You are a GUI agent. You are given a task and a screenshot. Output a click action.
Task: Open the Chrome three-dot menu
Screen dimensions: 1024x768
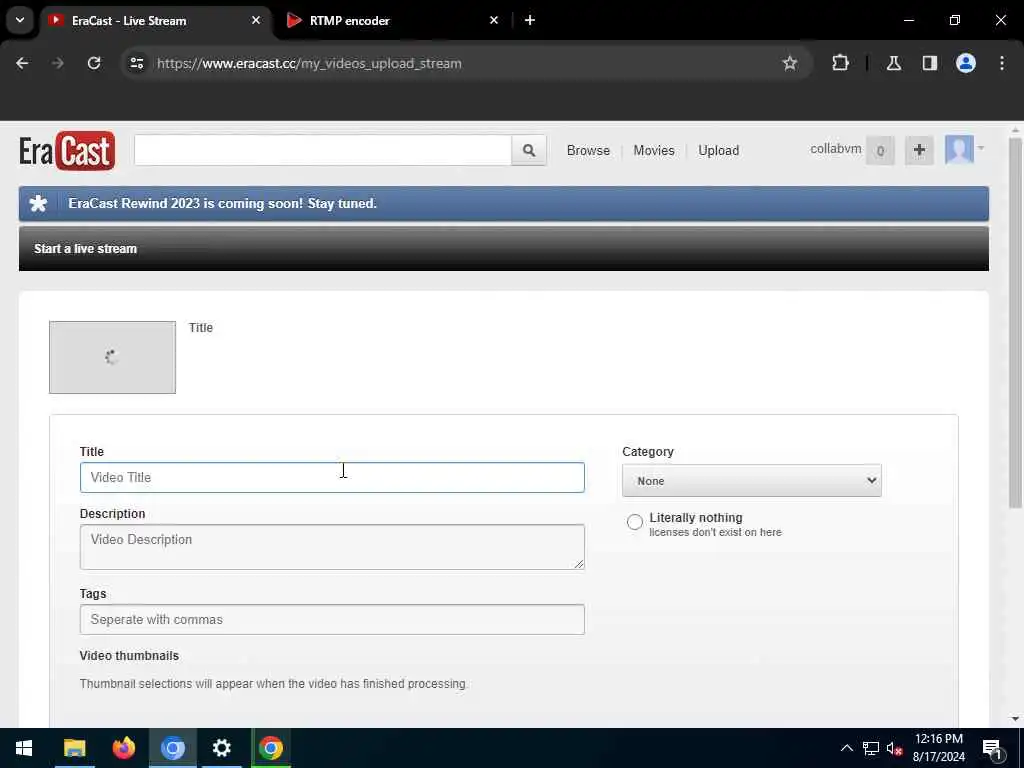pyautogui.click(x=1002, y=63)
